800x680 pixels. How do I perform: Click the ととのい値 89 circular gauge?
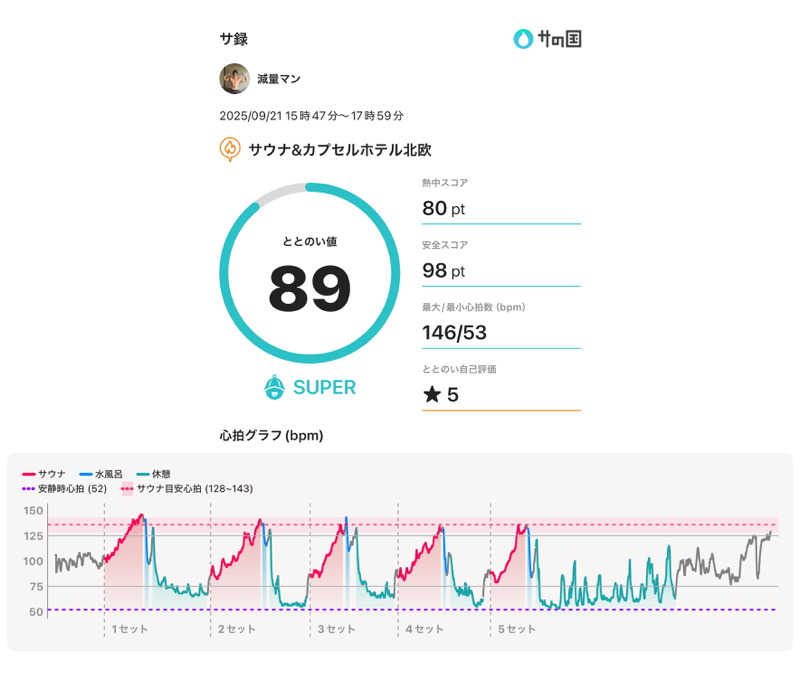point(309,273)
